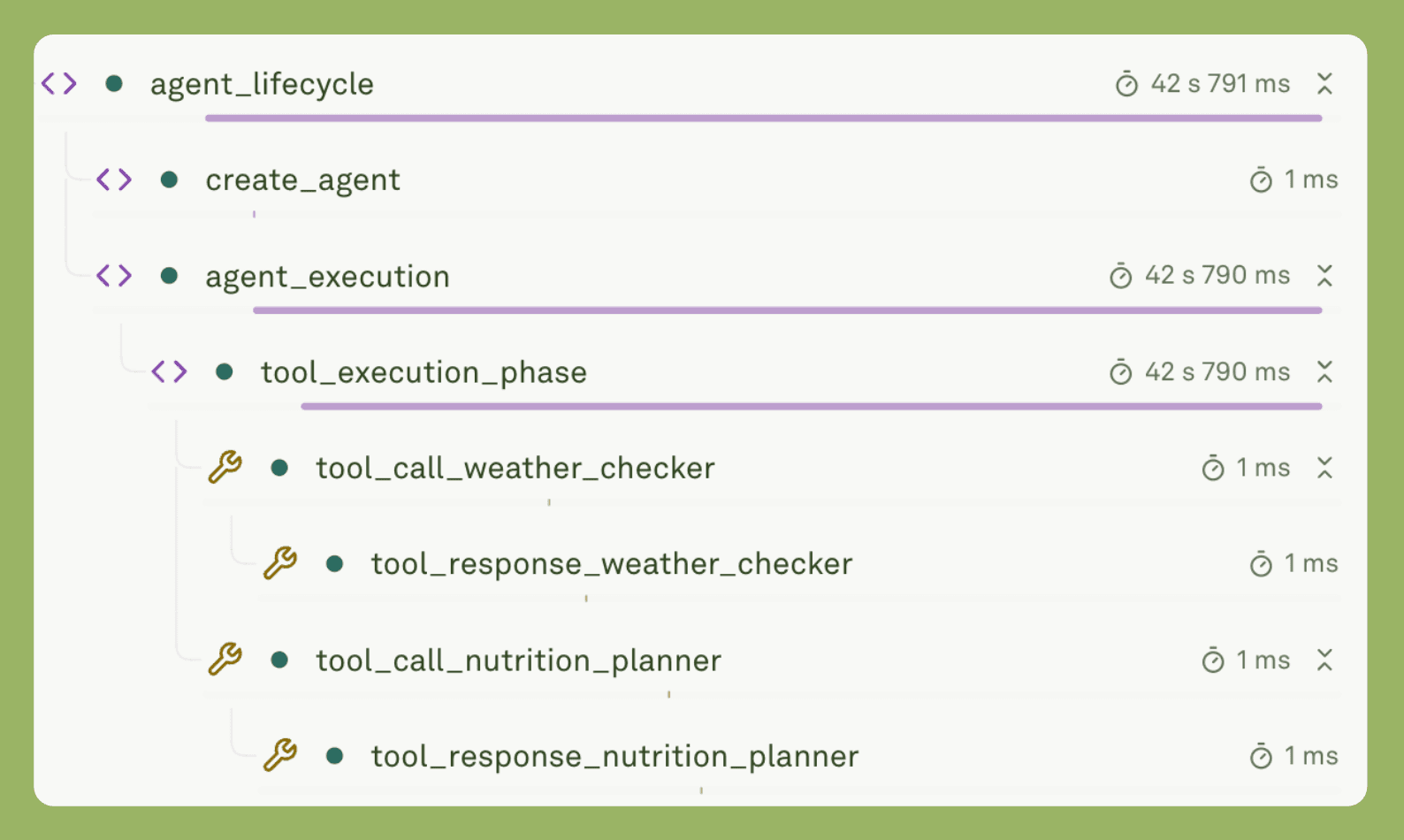Click the stopwatch icon next to 42 s 791 ms
Screen dimensions: 1404x840
(1126, 84)
